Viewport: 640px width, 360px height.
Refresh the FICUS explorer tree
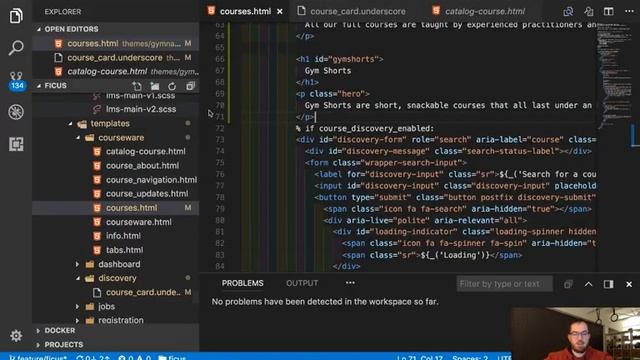(172, 86)
